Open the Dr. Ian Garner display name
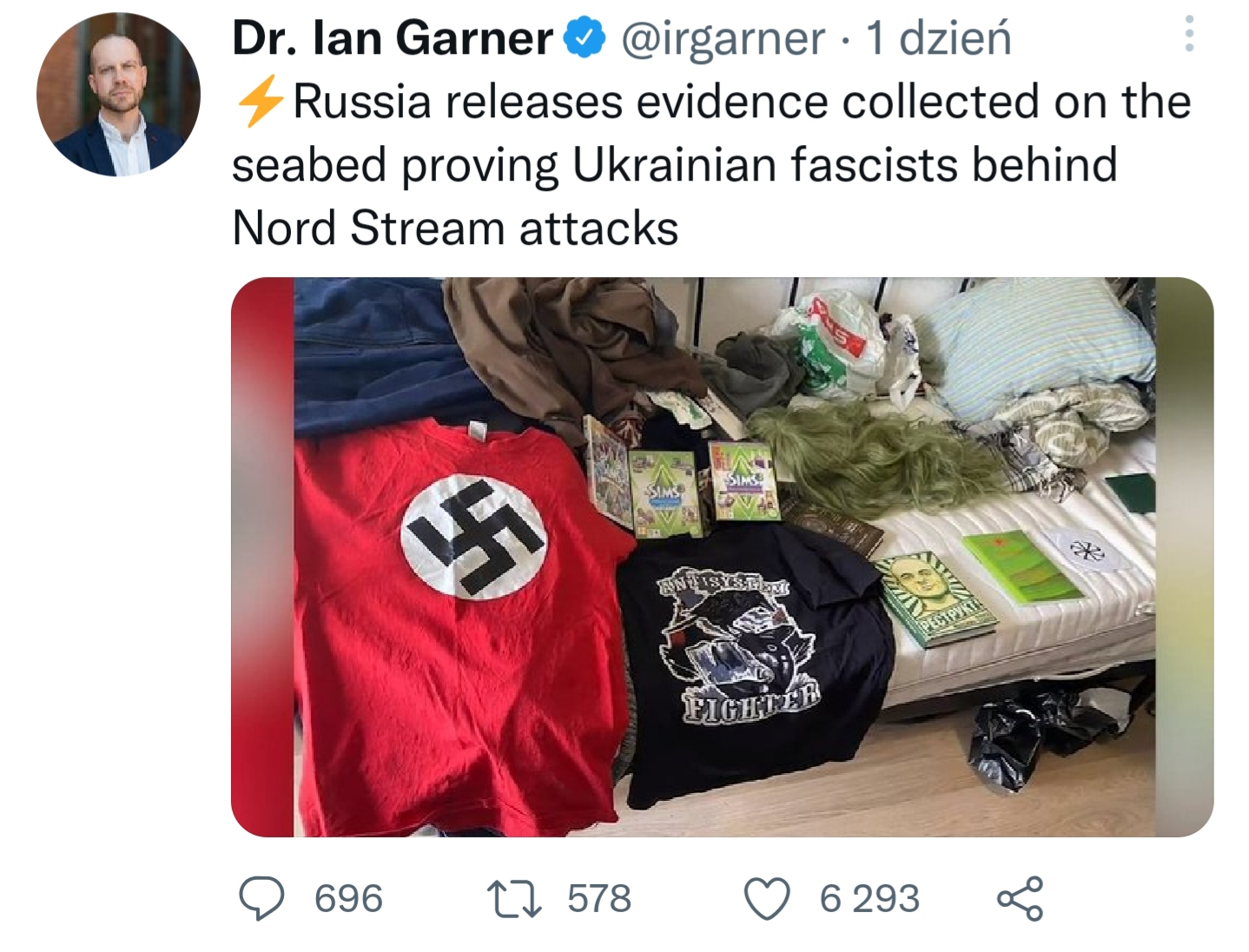Screen dimensions: 1249x952 [393, 38]
